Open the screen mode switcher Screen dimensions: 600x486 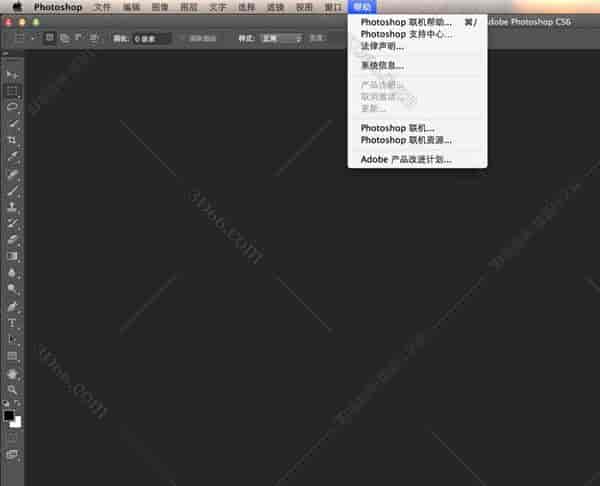pyautogui.click(x=12, y=455)
